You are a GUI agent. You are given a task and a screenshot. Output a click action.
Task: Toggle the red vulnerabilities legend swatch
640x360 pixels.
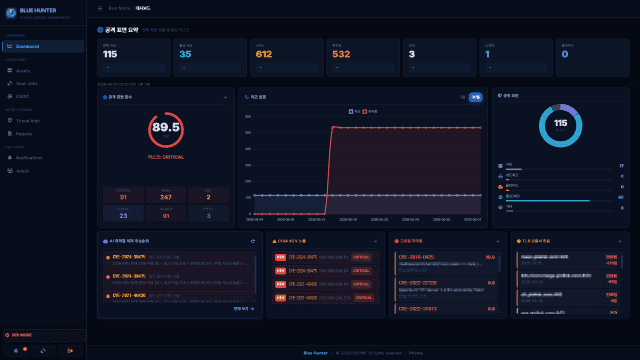(364, 111)
